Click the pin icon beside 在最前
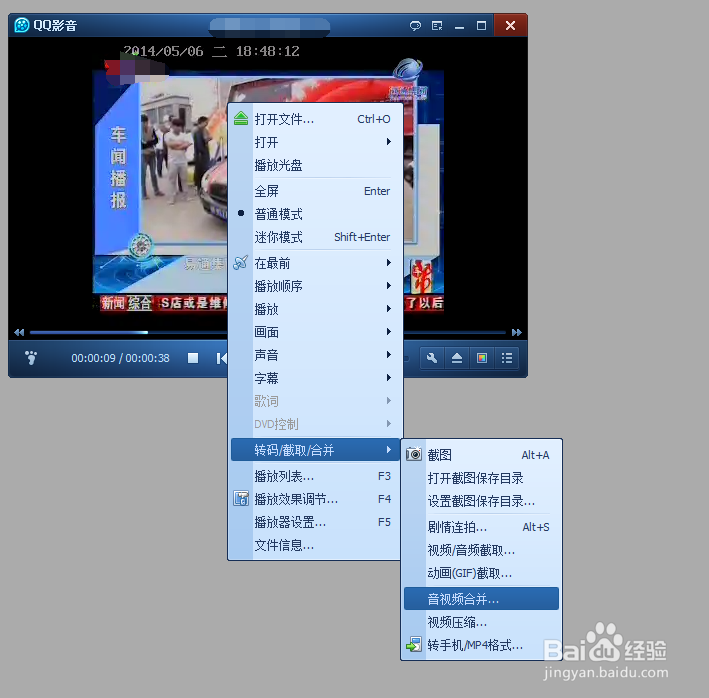The height and width of the screenshot is (698, 709). (241, 262)
